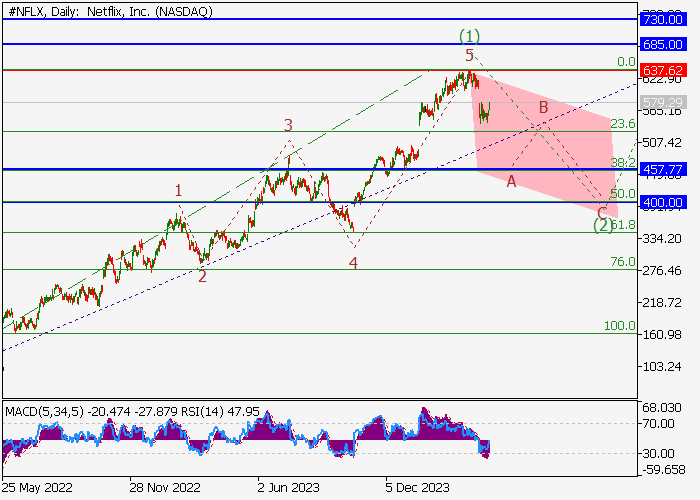Click the pink projected correction channel
700x500 pixels.
(x=544, y=145)
